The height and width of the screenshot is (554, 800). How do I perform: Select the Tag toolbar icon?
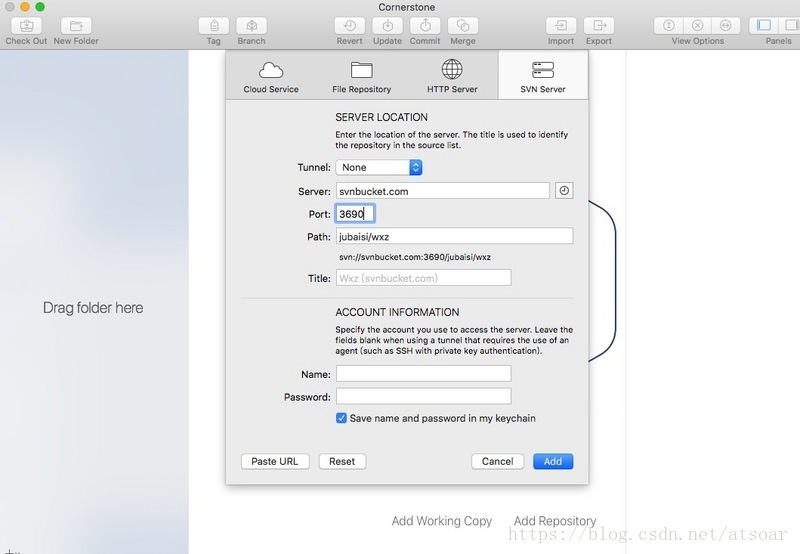point(213,25)
